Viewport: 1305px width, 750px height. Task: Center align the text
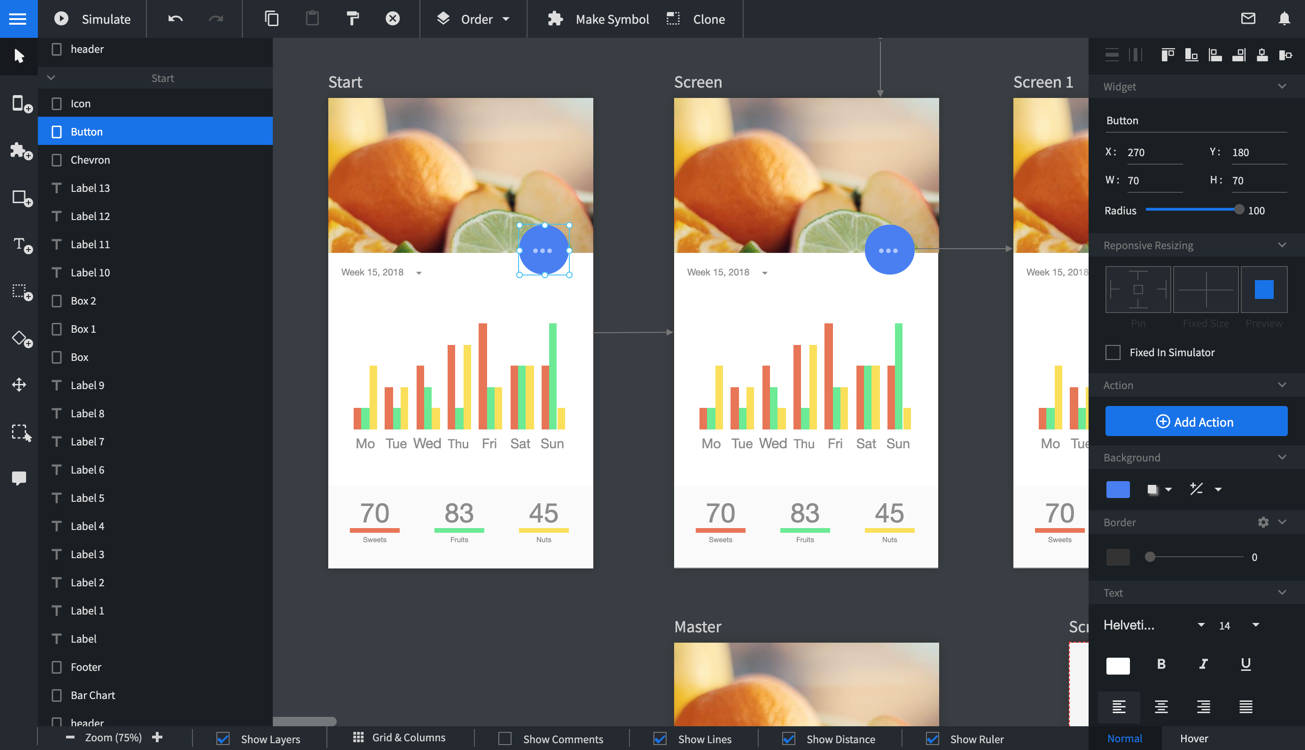pyautogui.click(x=1161, y=707)
